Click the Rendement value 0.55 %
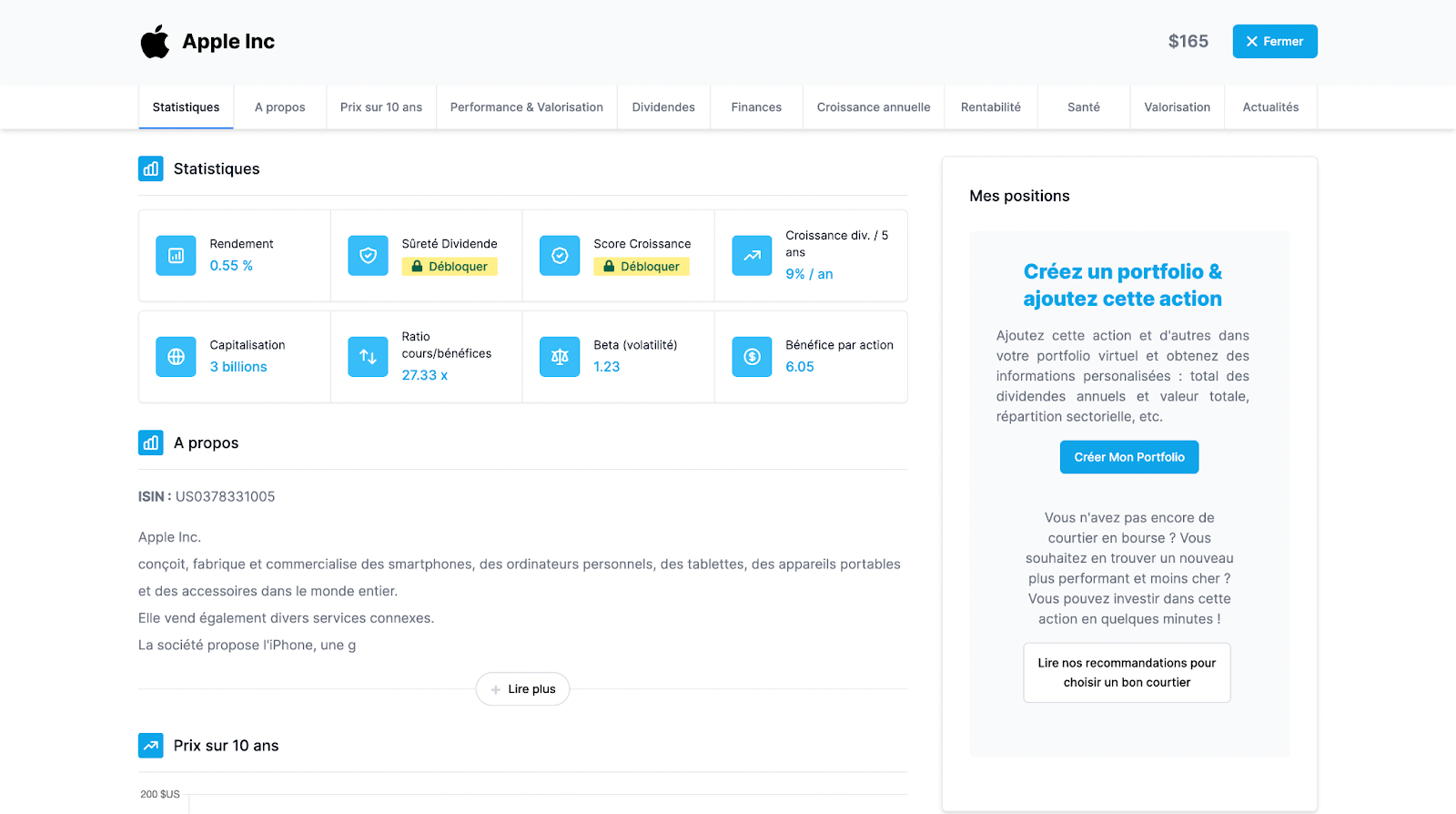The image size is (1456, 814). [x=231, y=266]
